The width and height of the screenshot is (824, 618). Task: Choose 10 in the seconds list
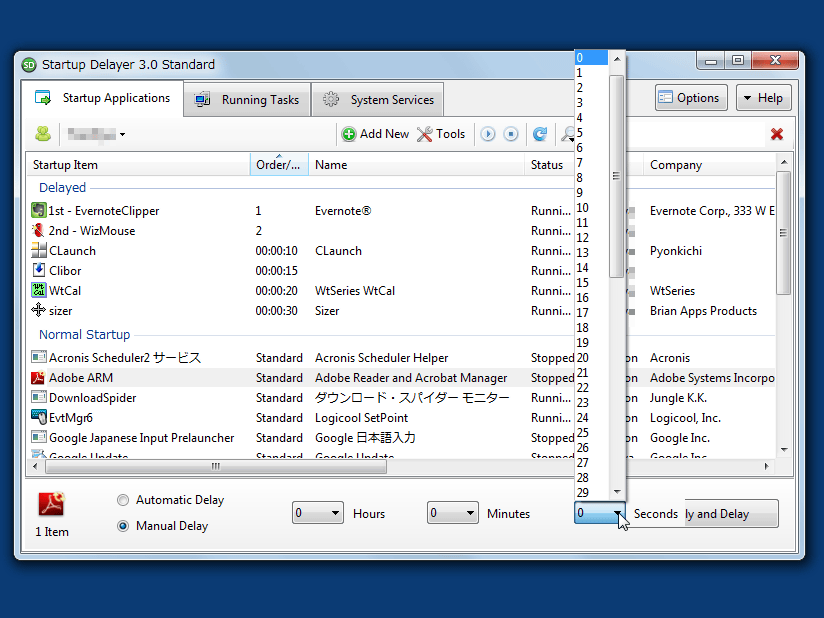click(591, 208)
